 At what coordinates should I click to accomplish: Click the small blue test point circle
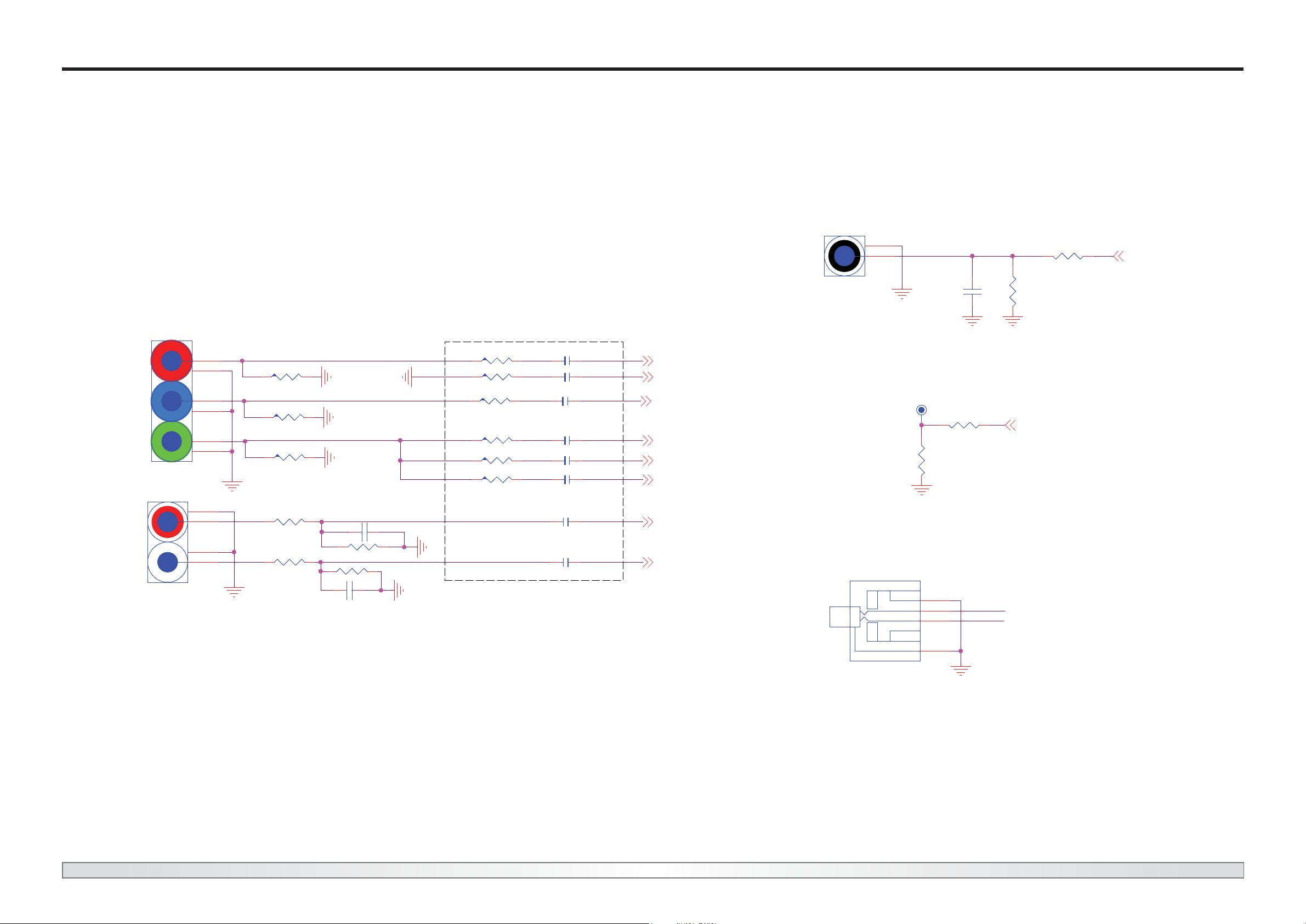coord(922,410)
